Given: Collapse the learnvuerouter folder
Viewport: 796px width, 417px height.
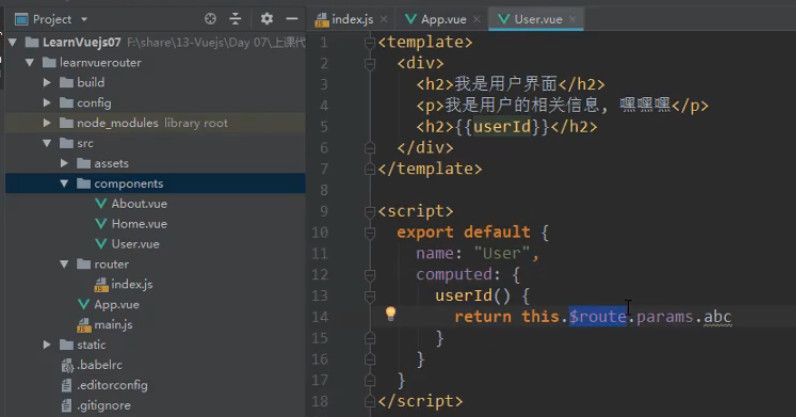Looking at the screenshot, I should 30,62.
